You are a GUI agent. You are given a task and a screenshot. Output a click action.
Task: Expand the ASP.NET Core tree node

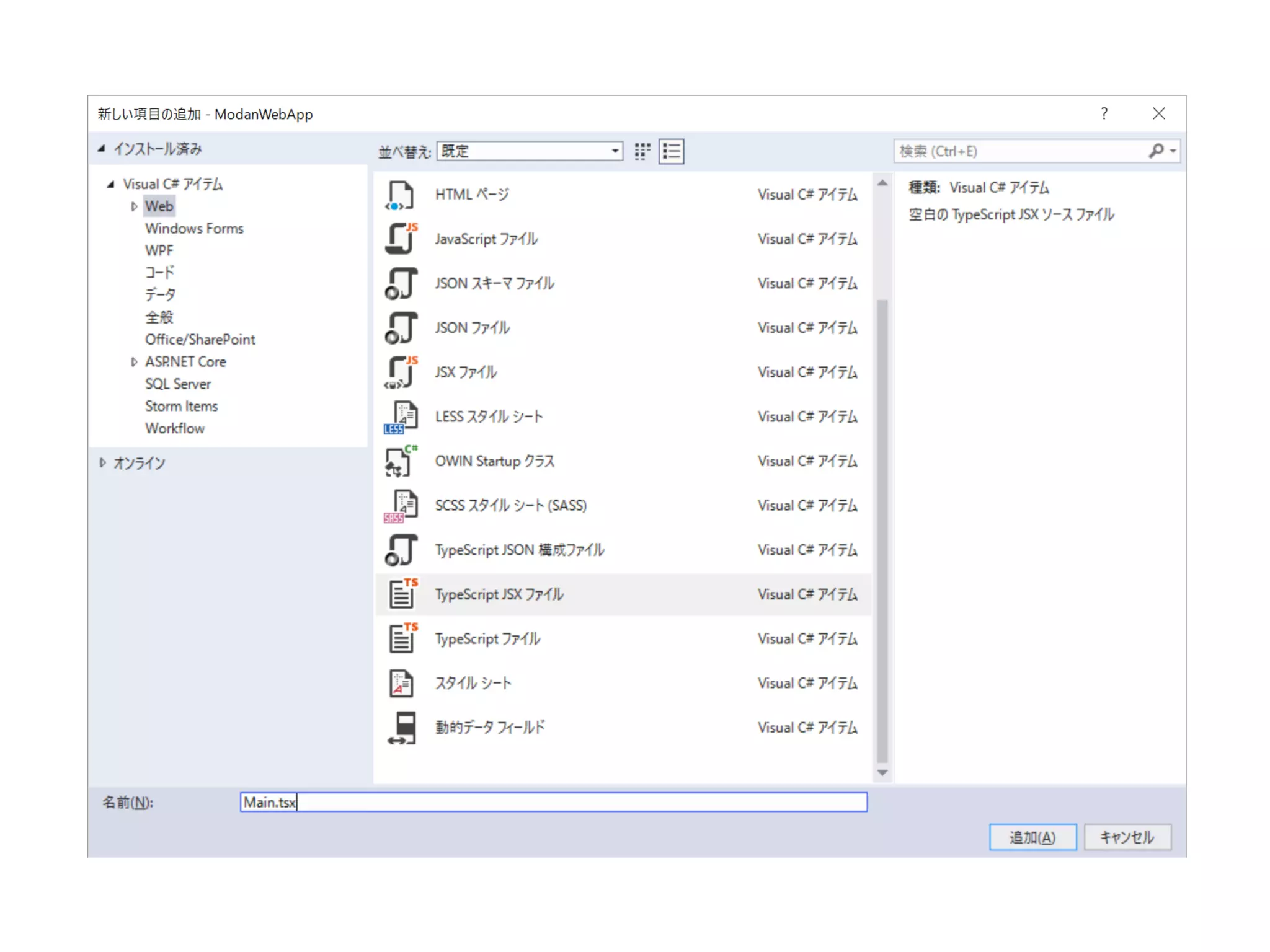click(134, 362)
